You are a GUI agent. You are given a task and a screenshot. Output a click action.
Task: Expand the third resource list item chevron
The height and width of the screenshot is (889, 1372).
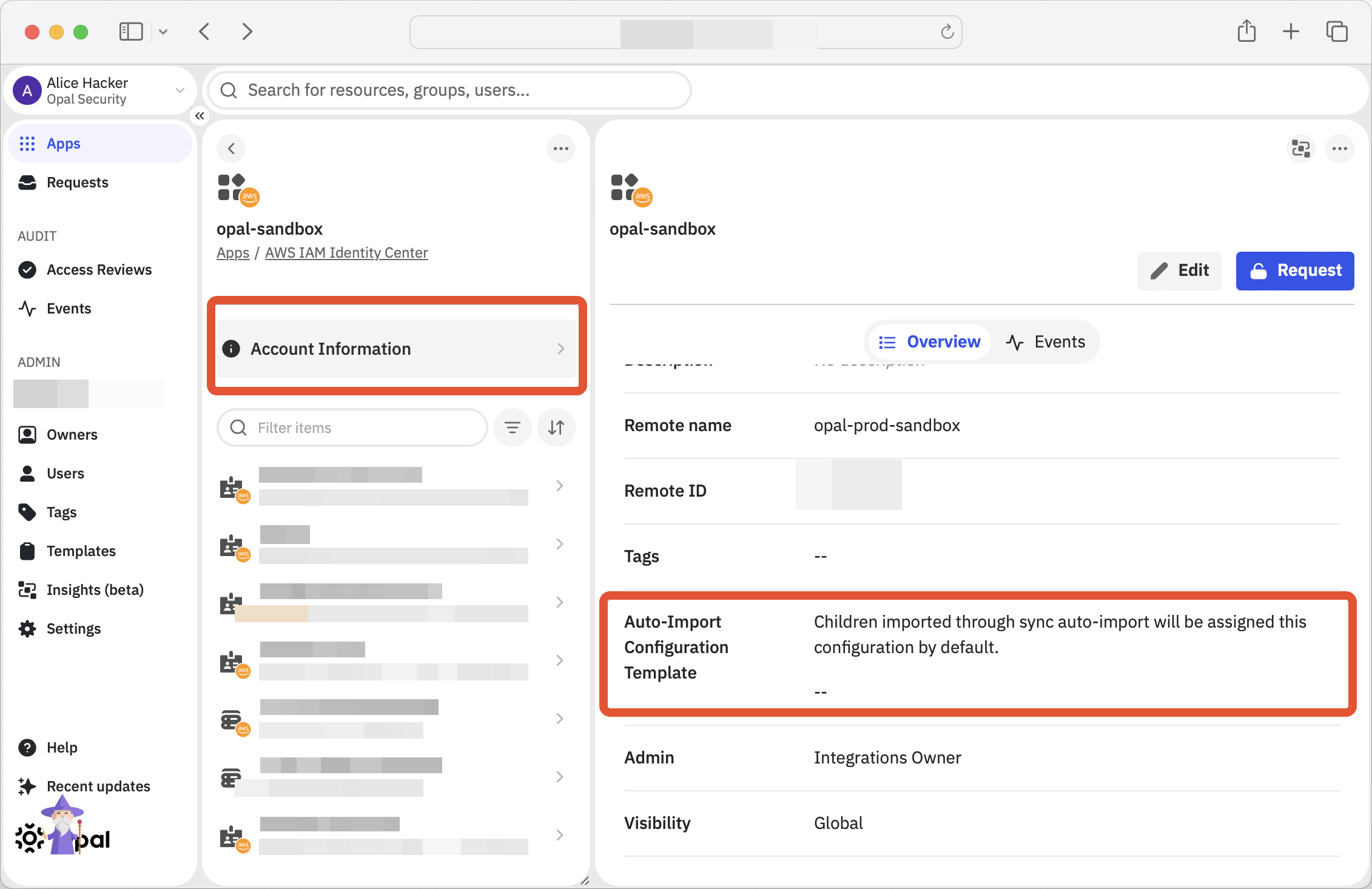tap(560, 602)
